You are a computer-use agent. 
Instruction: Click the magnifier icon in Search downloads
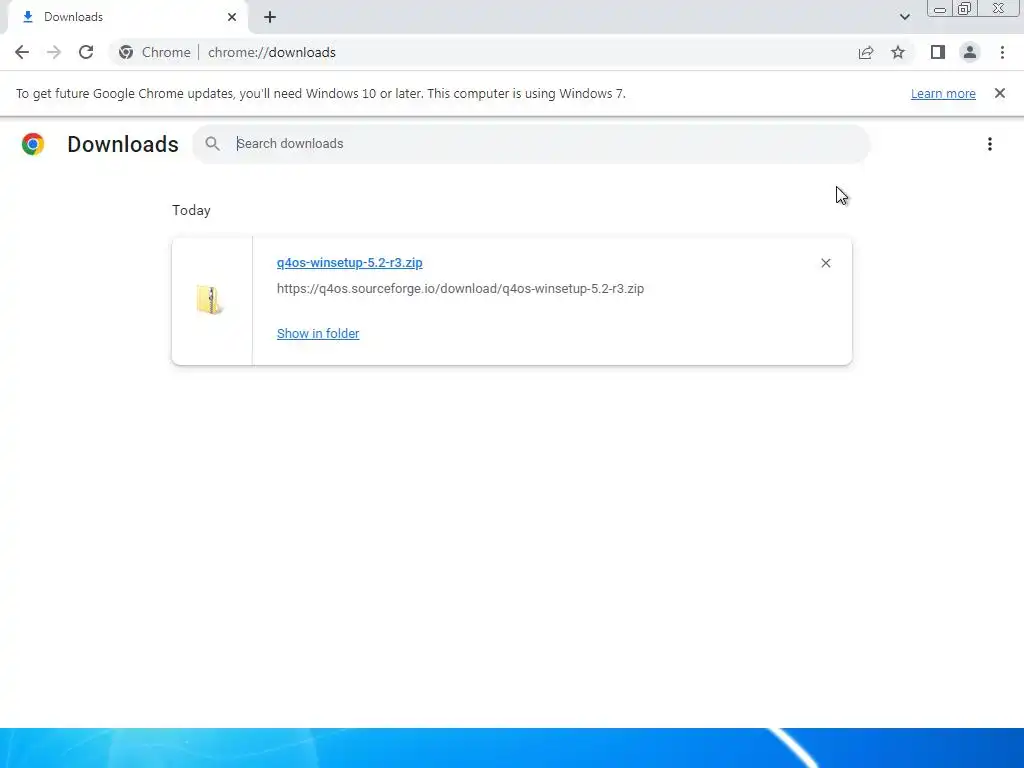tap(212, 144)
